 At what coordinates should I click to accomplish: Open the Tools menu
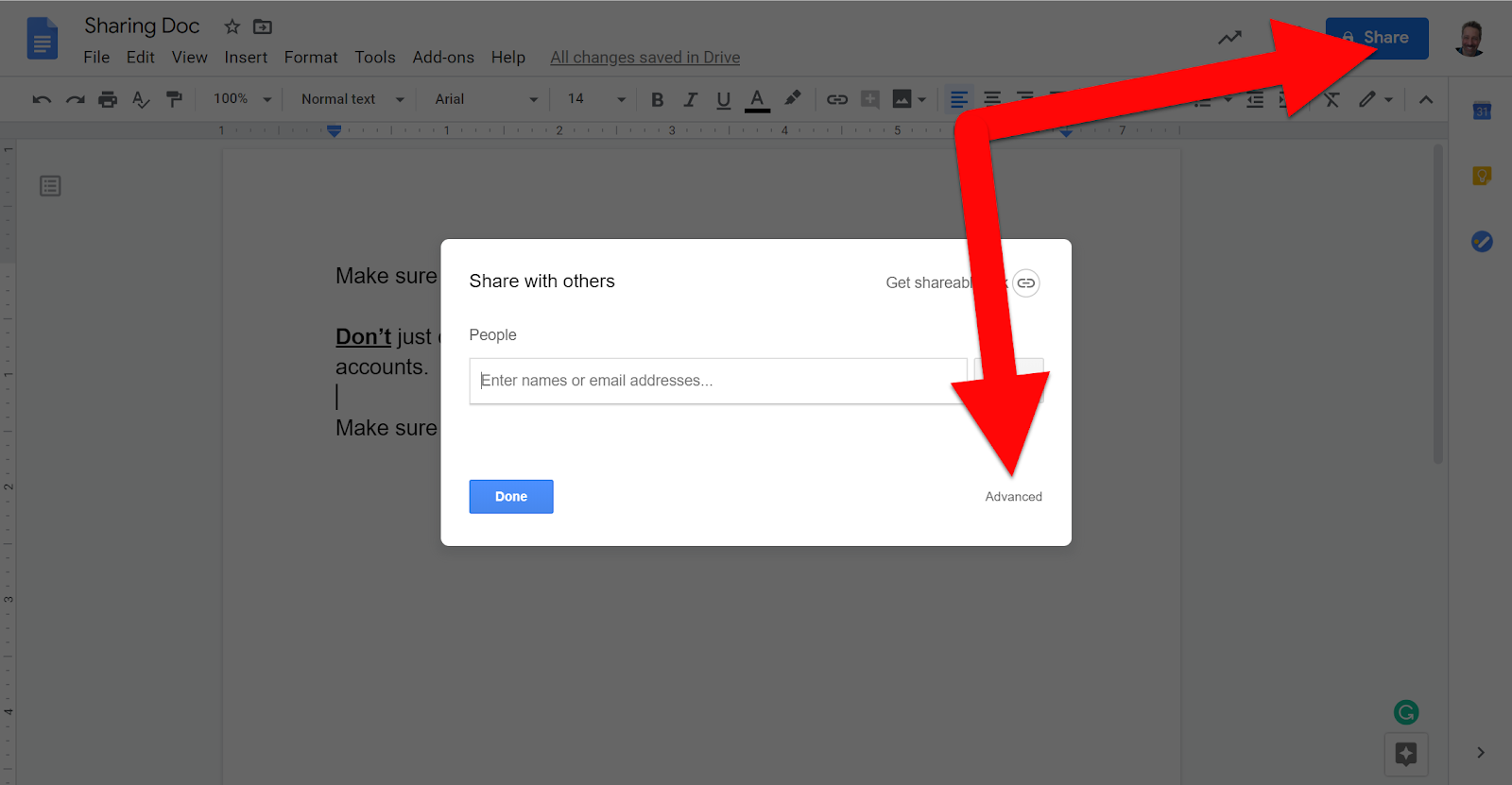pyautogui.click(x=375, y=58)
